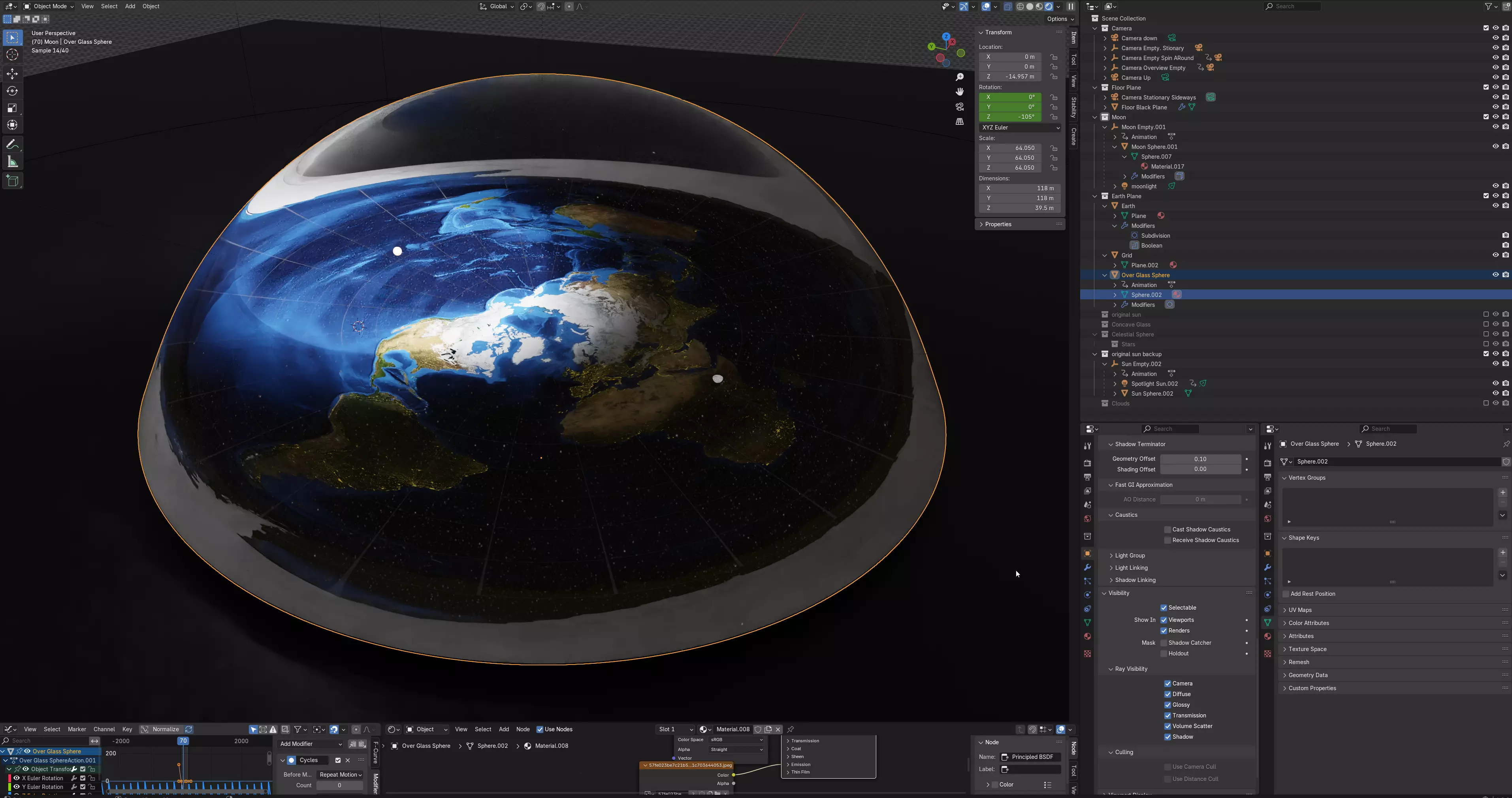This screenshot has height=798, width=1512.
Task: Click the Add Cube tool
Action: click(x=12, y=181)
